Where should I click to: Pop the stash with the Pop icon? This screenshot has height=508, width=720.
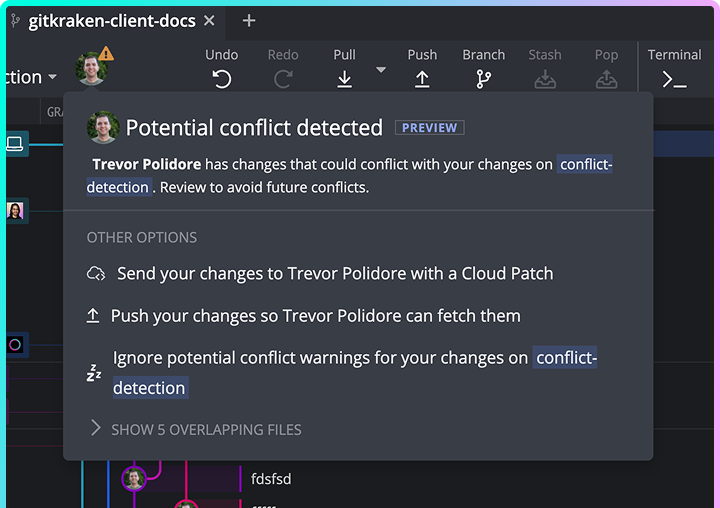point(606,79)
